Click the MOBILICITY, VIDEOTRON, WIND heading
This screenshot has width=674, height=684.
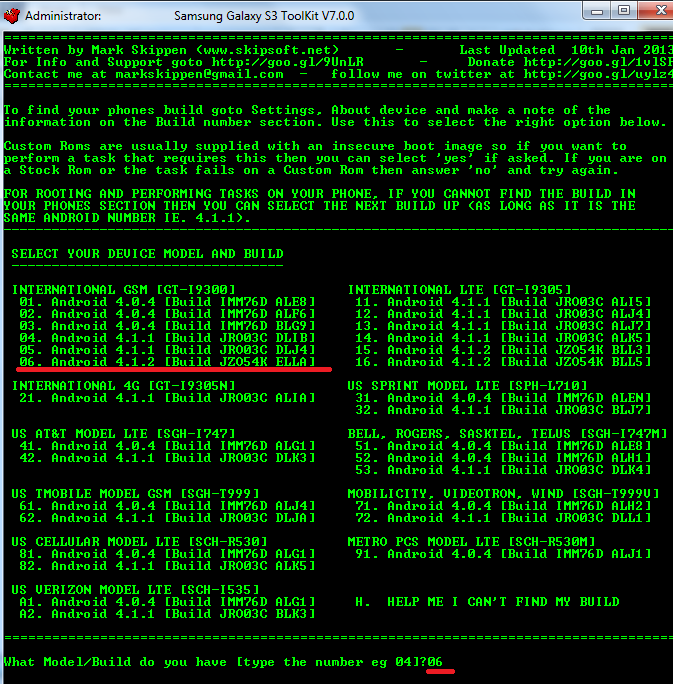(x=503, y=494)
